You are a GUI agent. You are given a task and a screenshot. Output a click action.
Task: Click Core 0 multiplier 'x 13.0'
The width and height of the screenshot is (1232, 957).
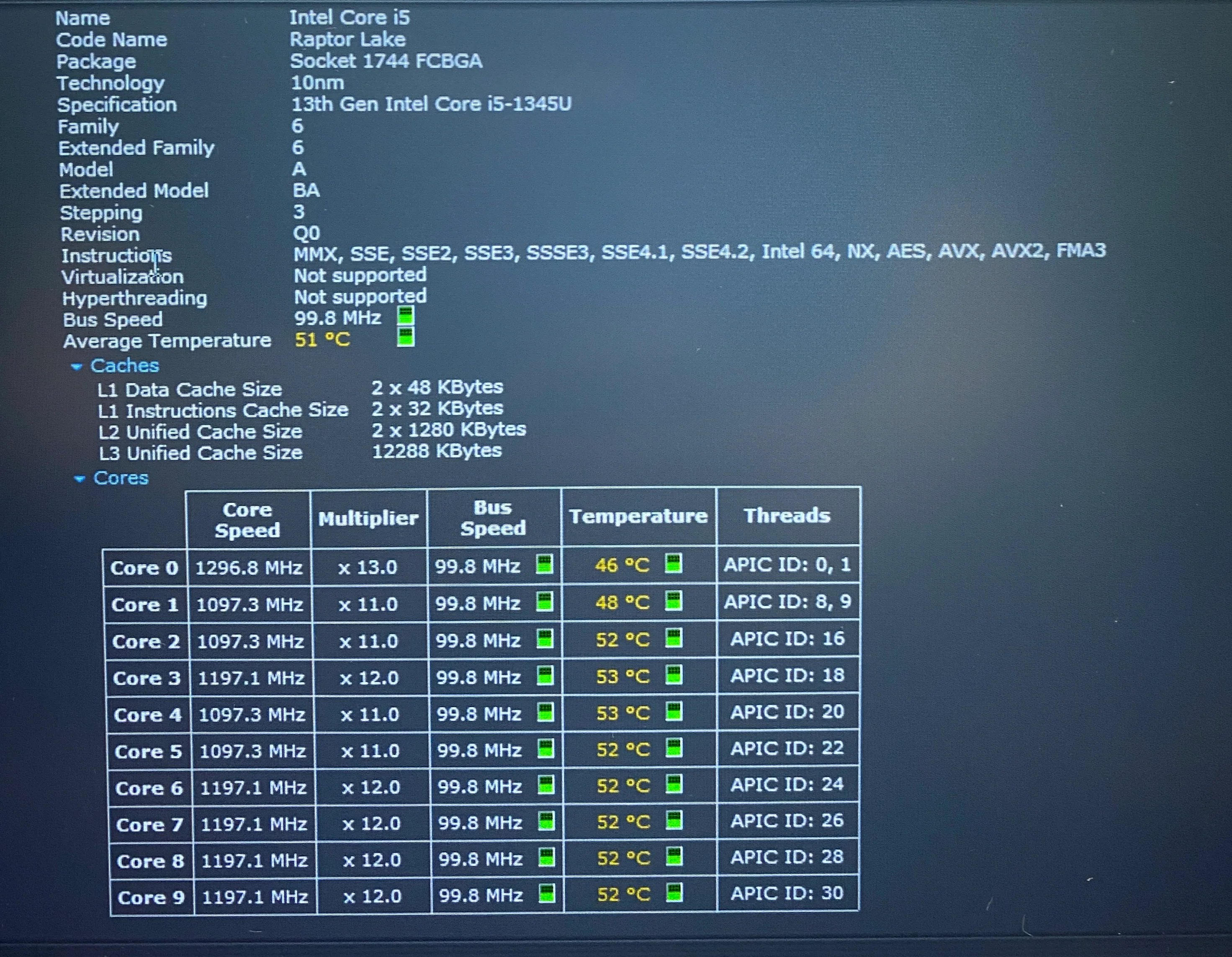pos(368,566)
